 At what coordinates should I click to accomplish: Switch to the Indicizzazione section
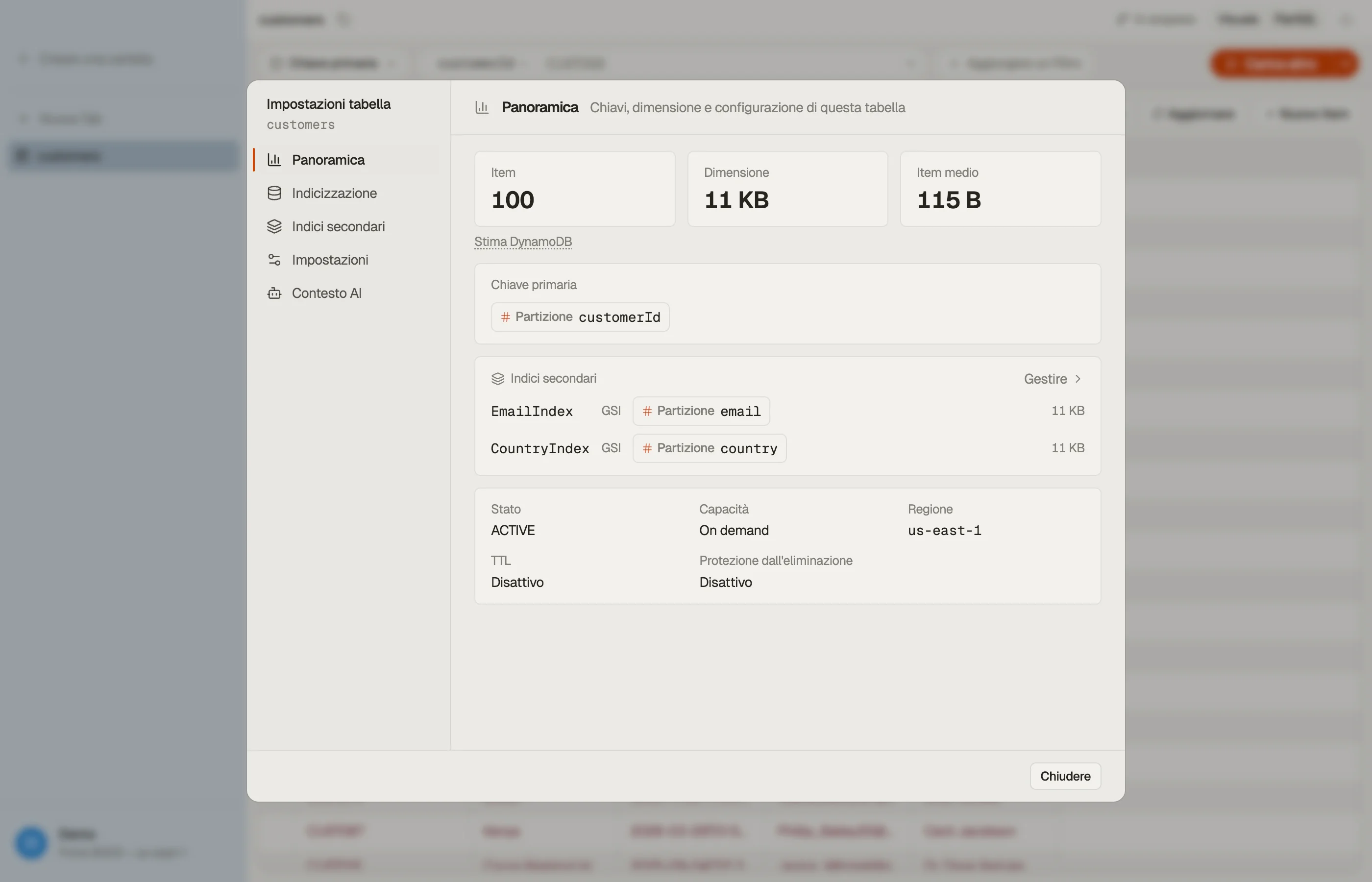coord(346,193)
